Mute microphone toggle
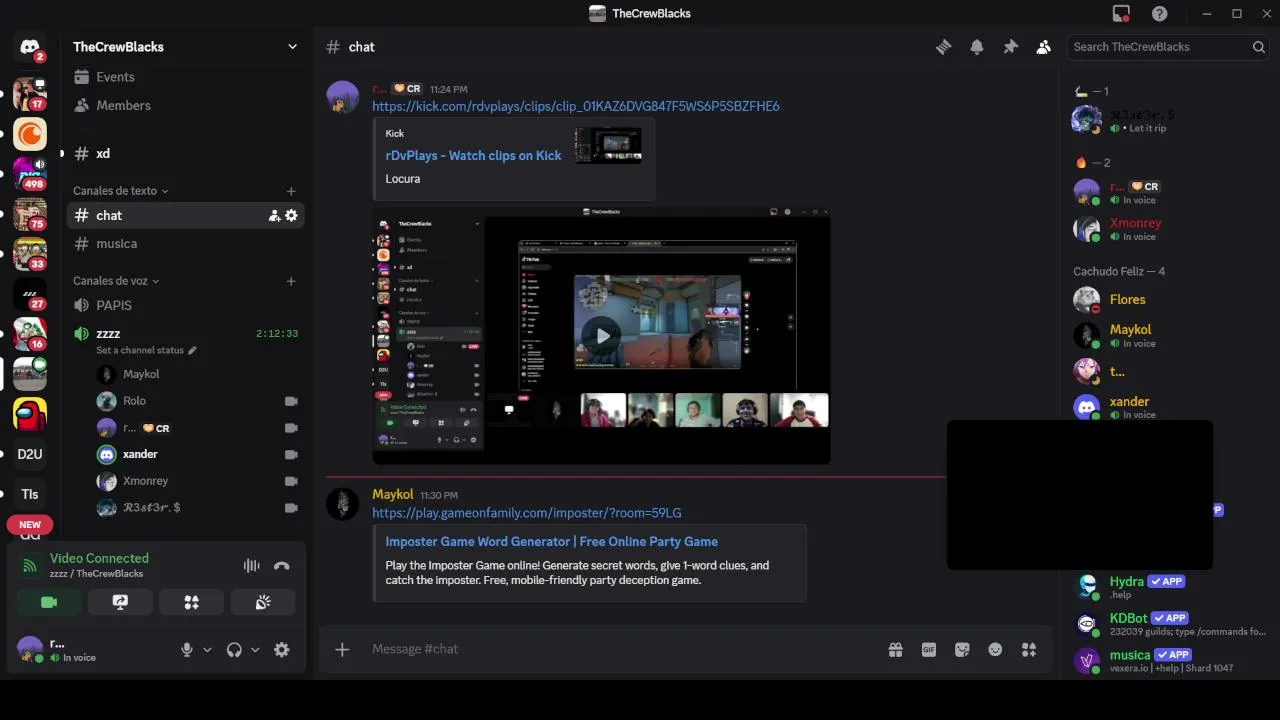The image size is (1280, 720). point(187,650)
